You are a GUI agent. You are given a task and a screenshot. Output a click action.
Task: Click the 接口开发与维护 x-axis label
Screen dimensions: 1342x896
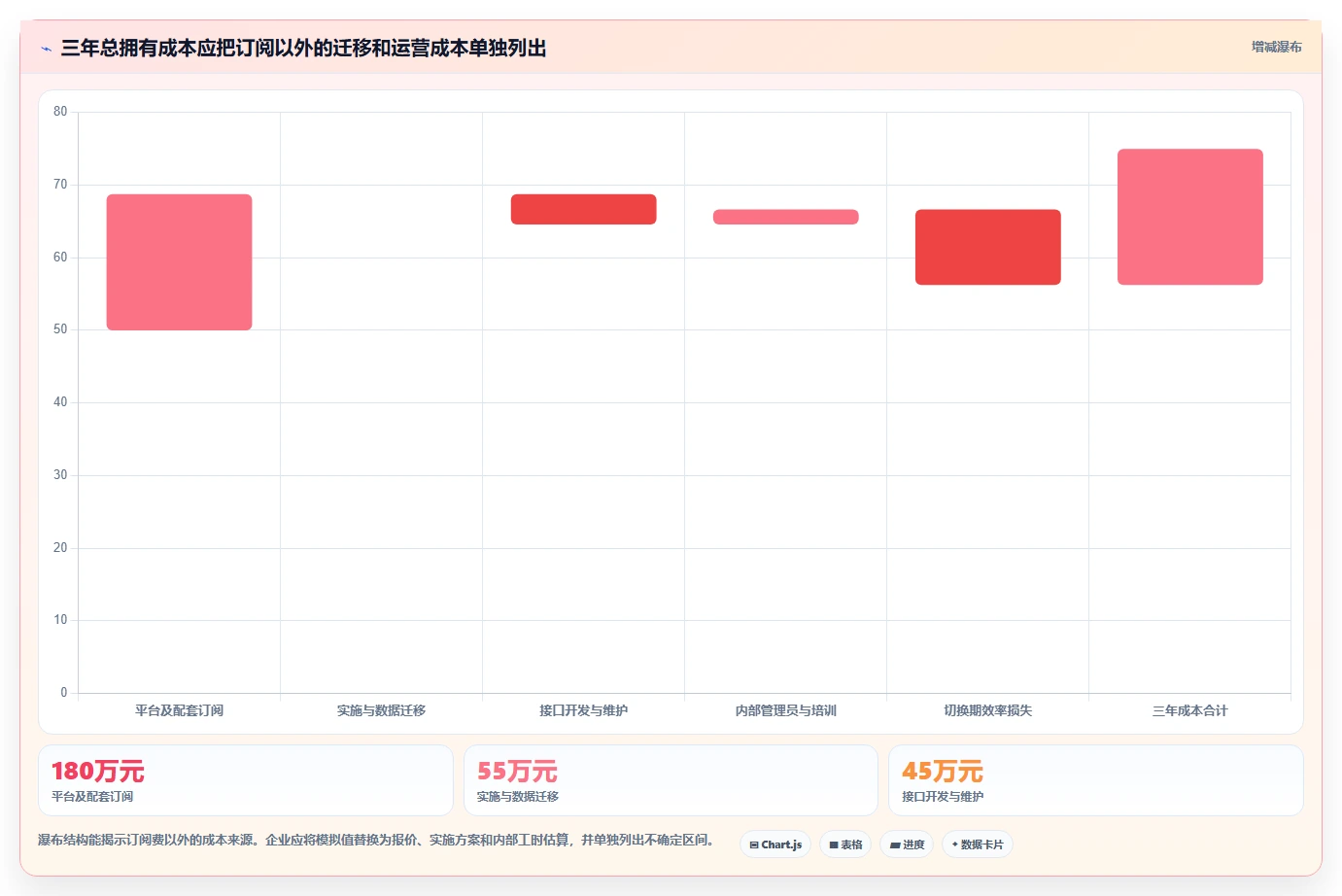point(584,710)
